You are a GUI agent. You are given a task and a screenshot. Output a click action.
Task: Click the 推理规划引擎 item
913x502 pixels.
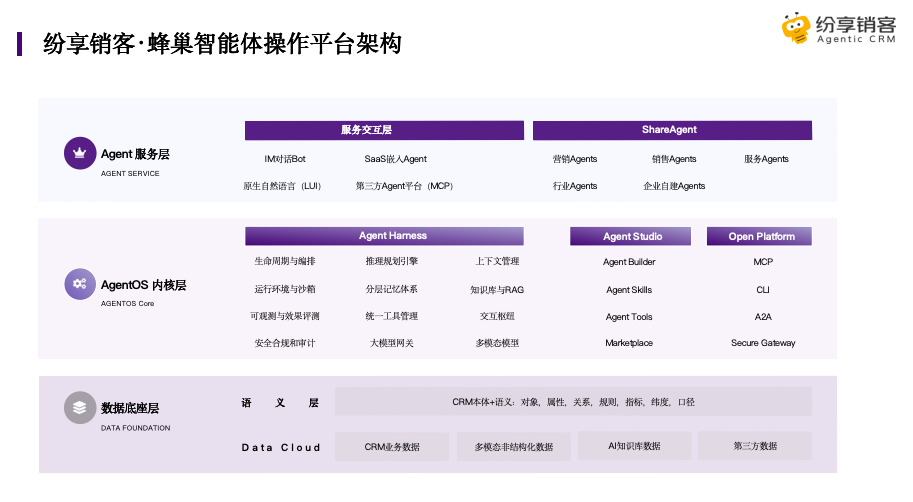pos(392,261)
